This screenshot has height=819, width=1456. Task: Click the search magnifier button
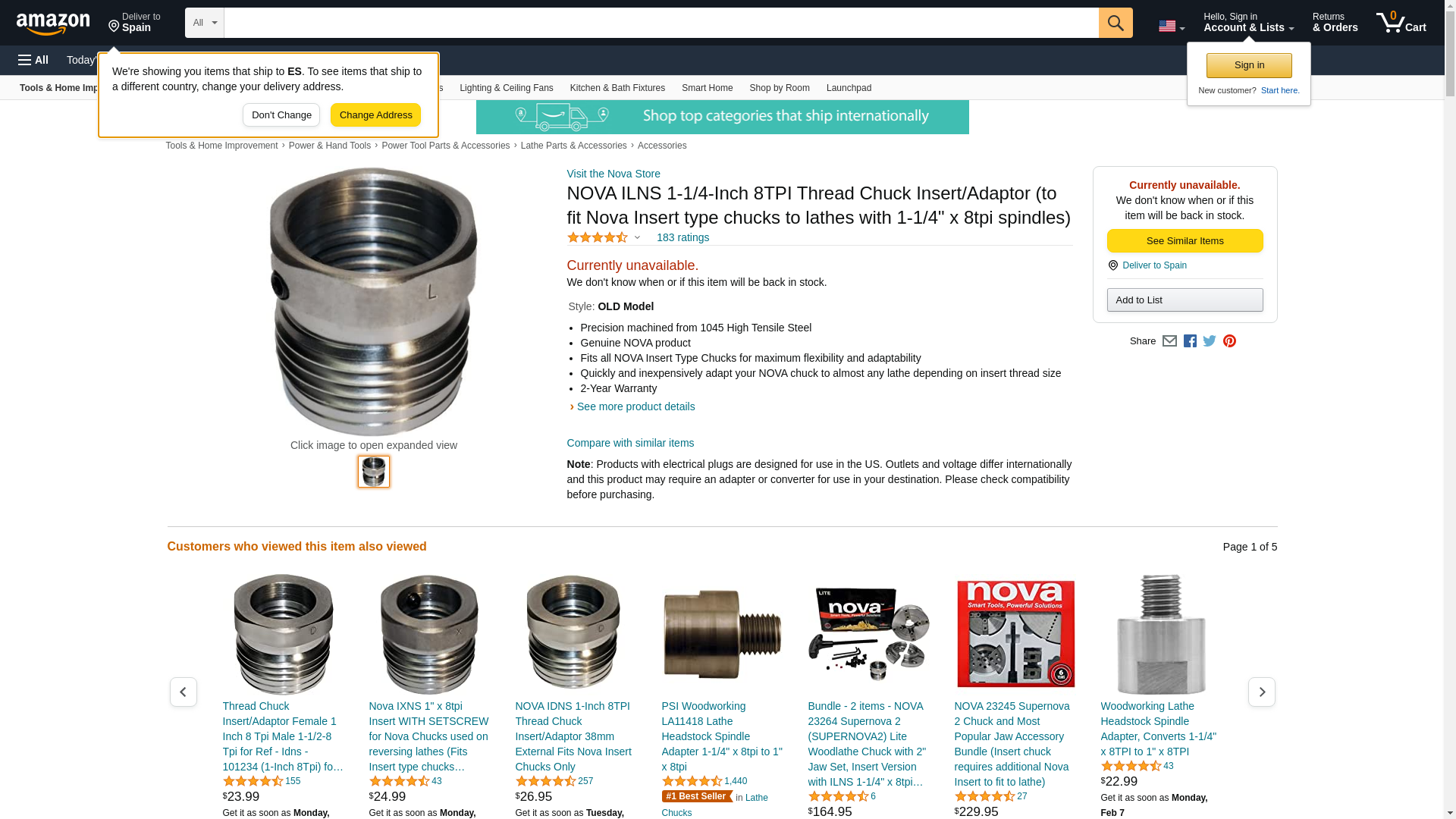(x=1116, y=23)
